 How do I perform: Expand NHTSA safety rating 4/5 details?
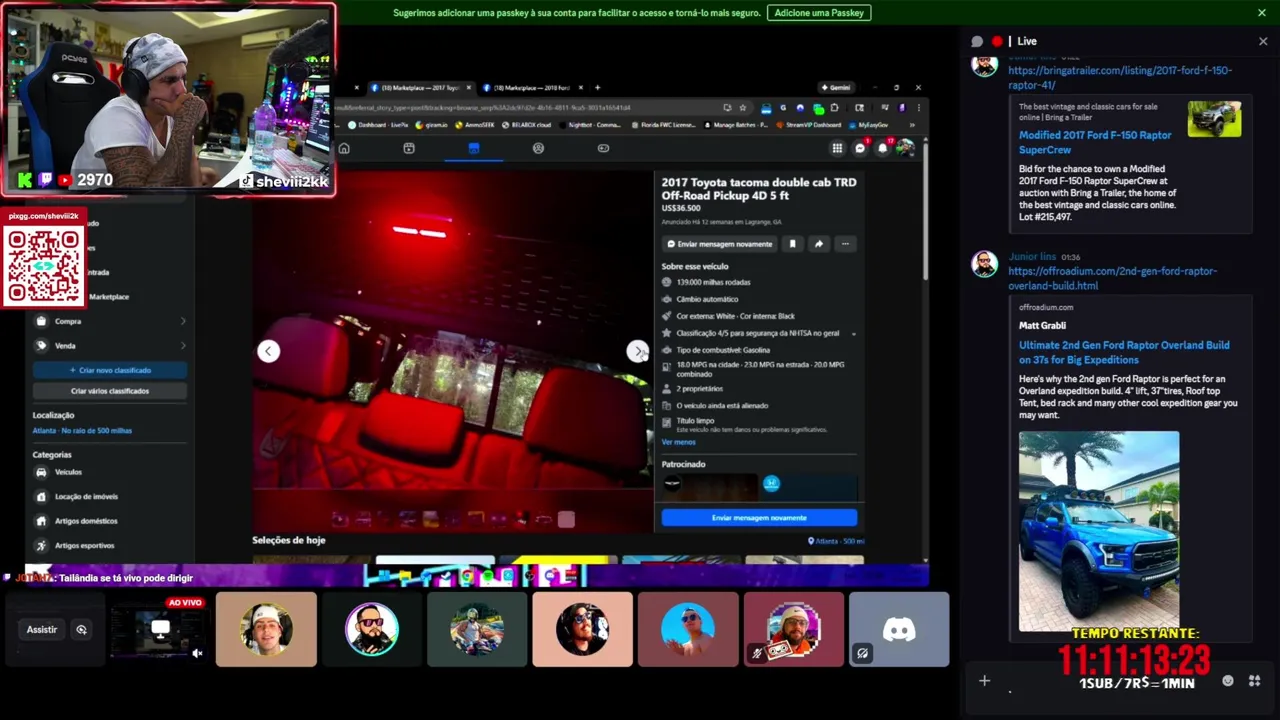click(853, 334)
